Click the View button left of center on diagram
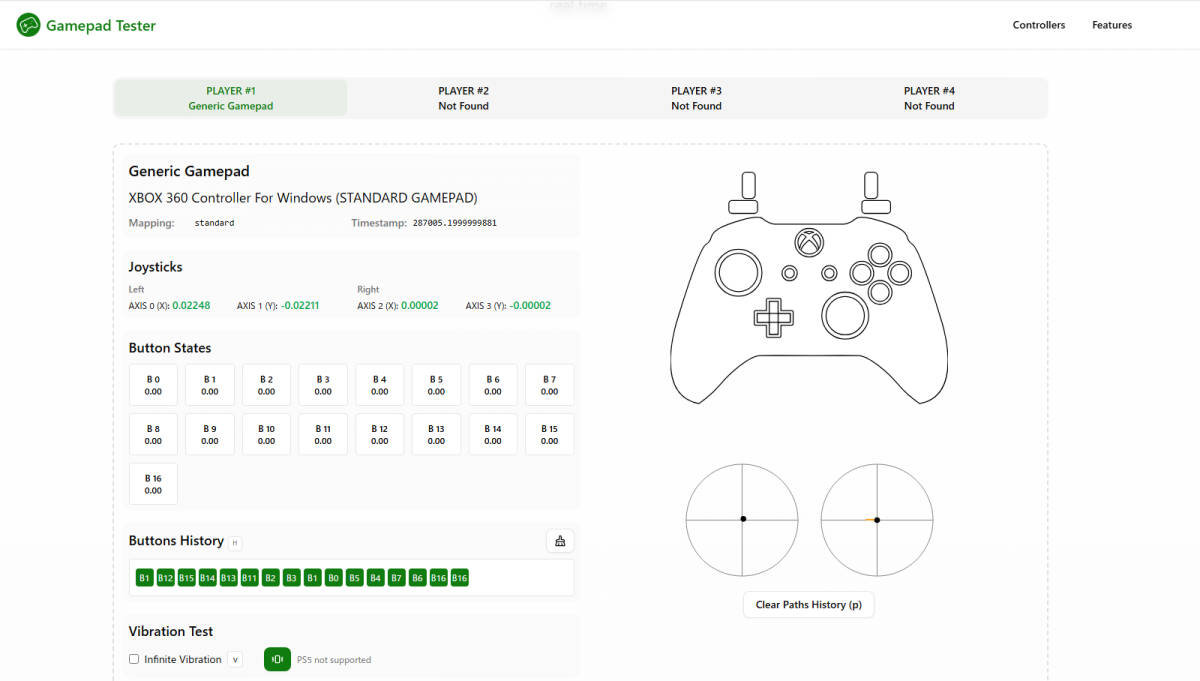The width and height of the screenshot is (1200, 681). 789,272
